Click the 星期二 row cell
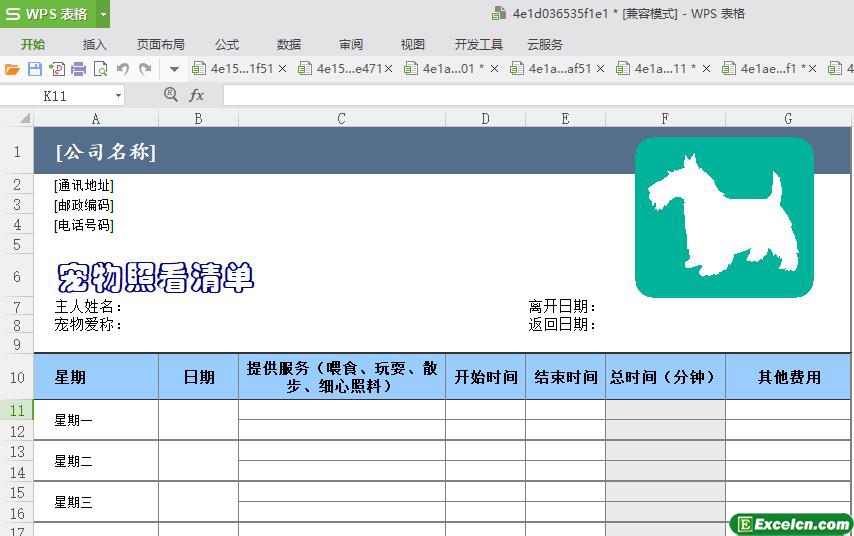This screenshot has width=854, height=536. coord(96,461)
